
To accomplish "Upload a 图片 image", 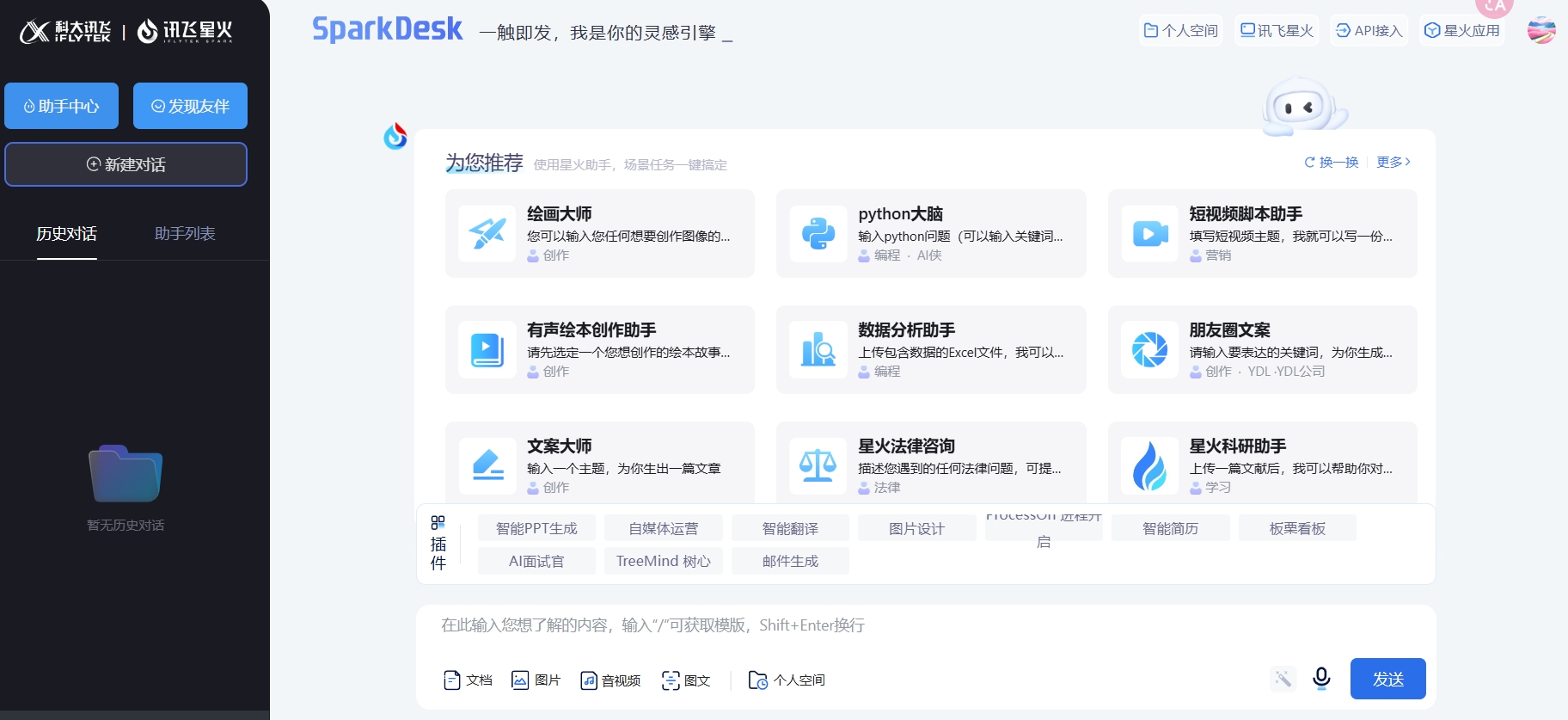I will coord(536,680).
